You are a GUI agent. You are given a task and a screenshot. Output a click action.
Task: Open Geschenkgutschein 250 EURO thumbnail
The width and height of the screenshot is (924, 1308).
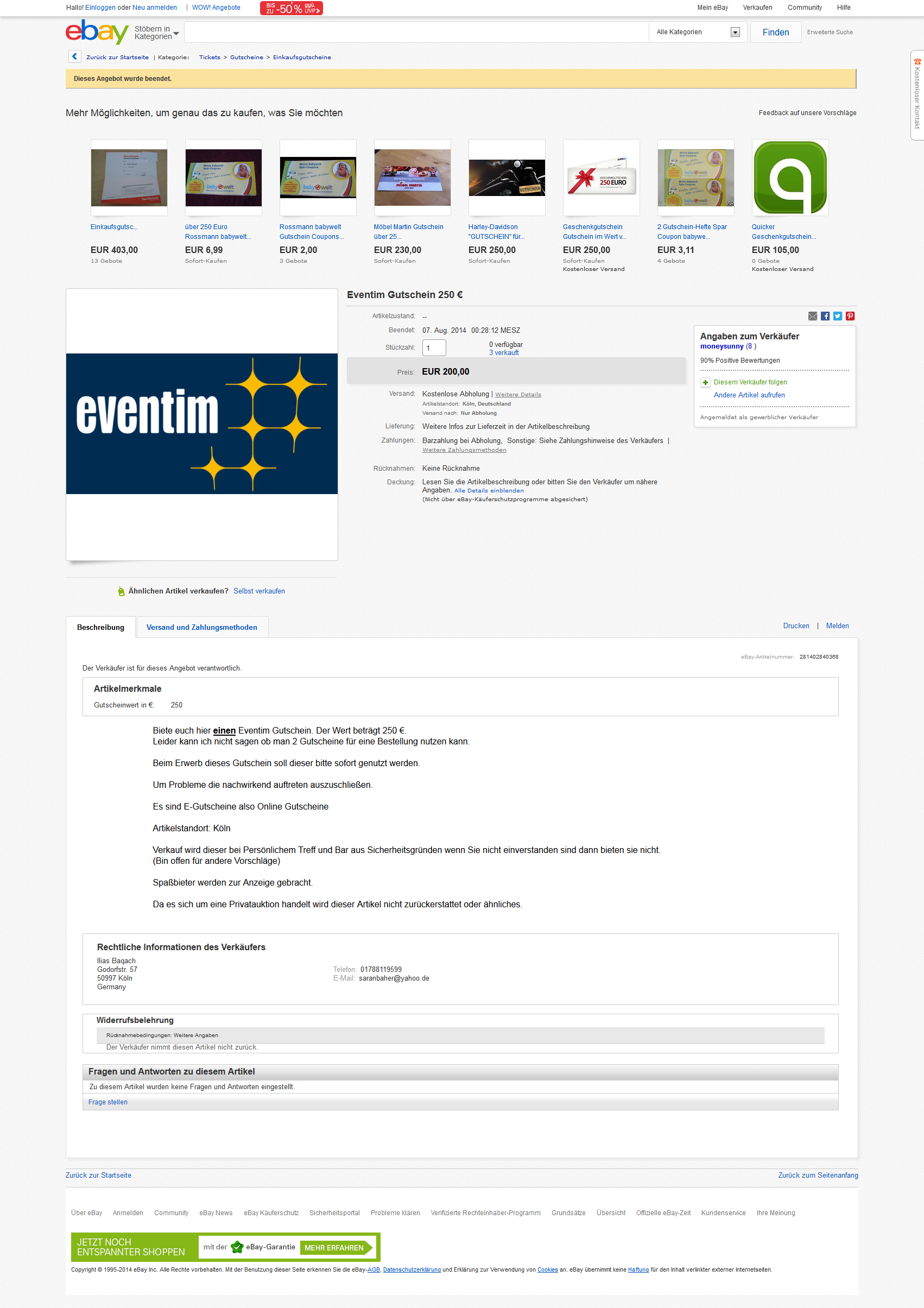click(x=601, y=178)
